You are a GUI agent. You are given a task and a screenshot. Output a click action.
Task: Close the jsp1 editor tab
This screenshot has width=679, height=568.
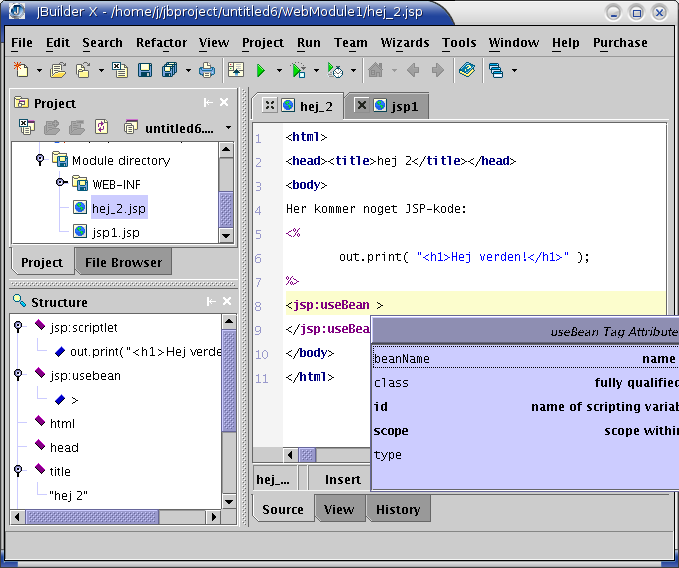click(x=361, y=105)
